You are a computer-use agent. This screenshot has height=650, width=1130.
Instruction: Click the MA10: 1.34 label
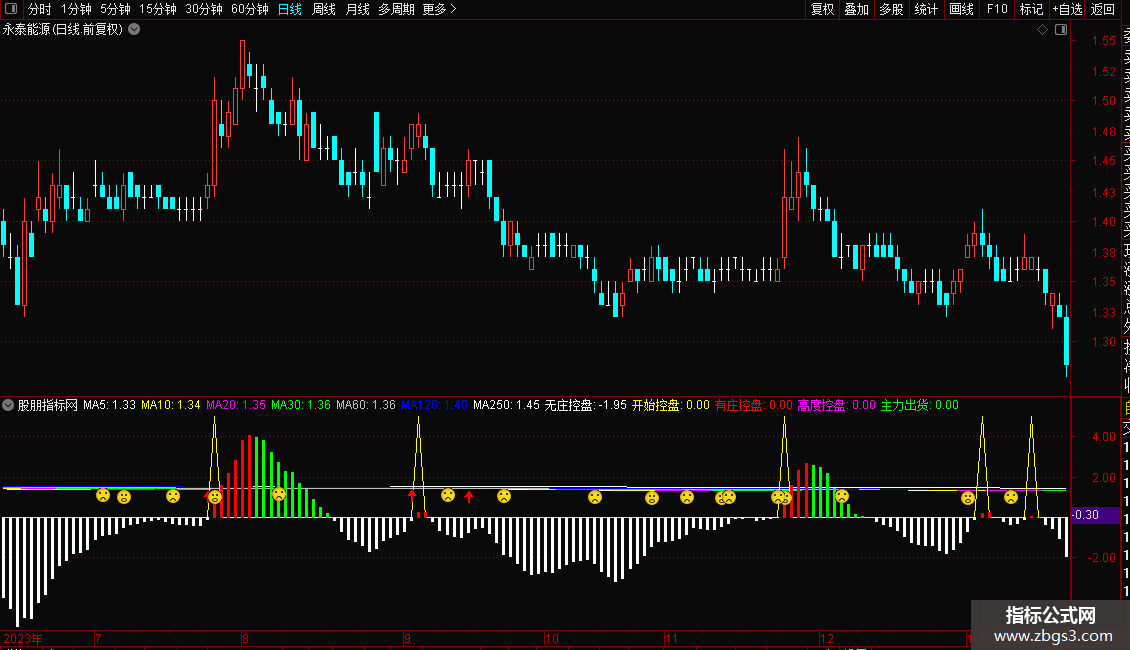point(171,405)
